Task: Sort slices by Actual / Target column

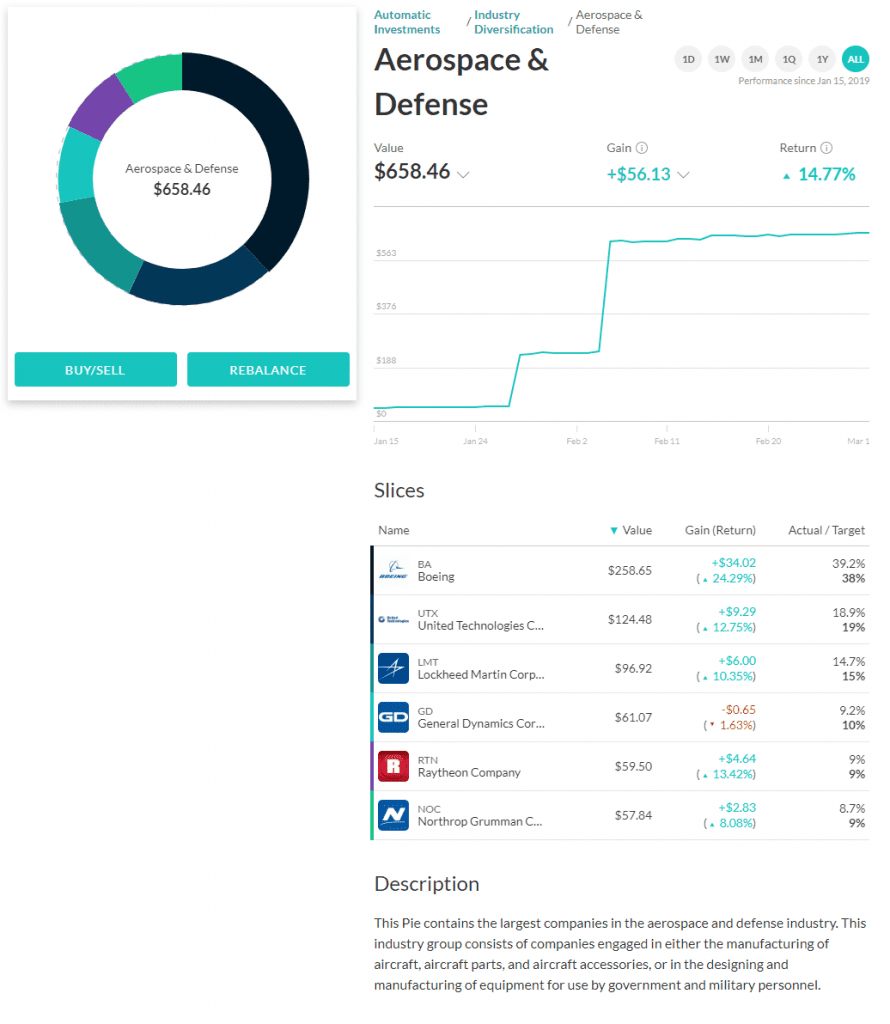Action: [826, 530]
